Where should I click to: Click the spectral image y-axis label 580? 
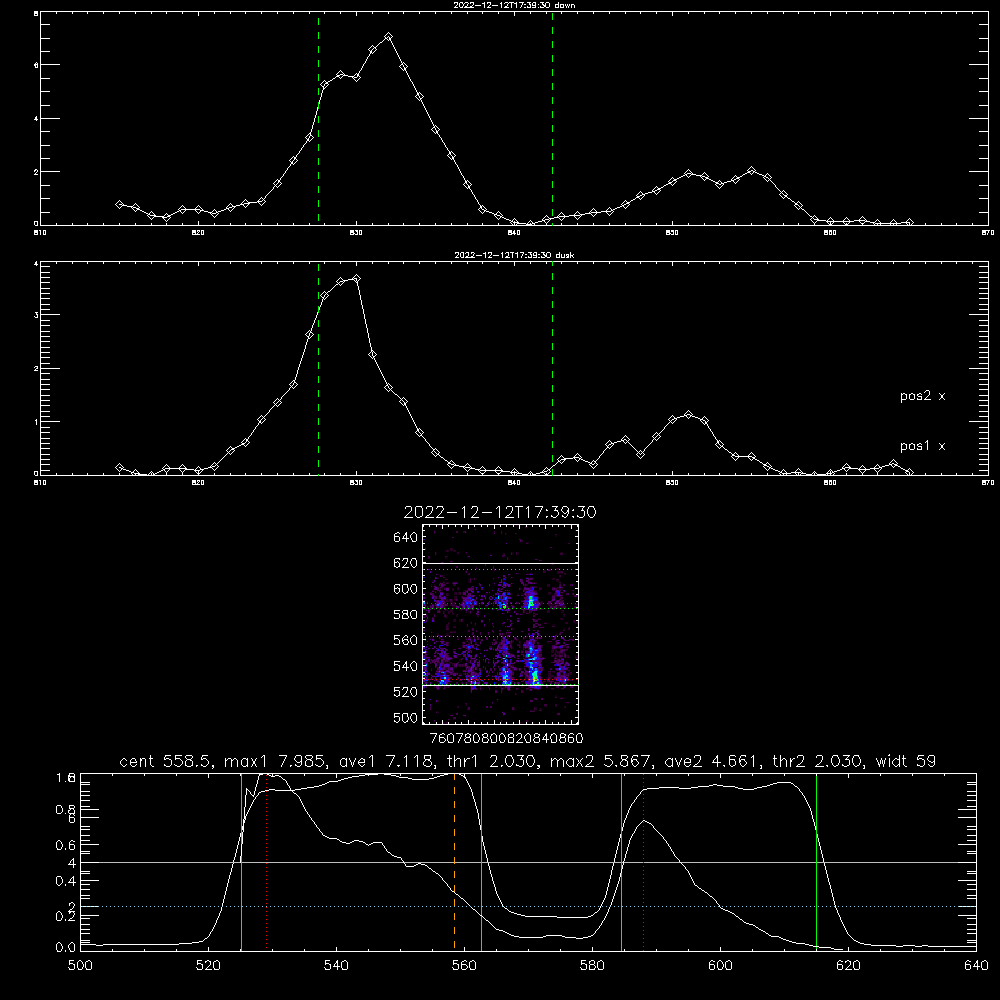click(x=406, y=615)
